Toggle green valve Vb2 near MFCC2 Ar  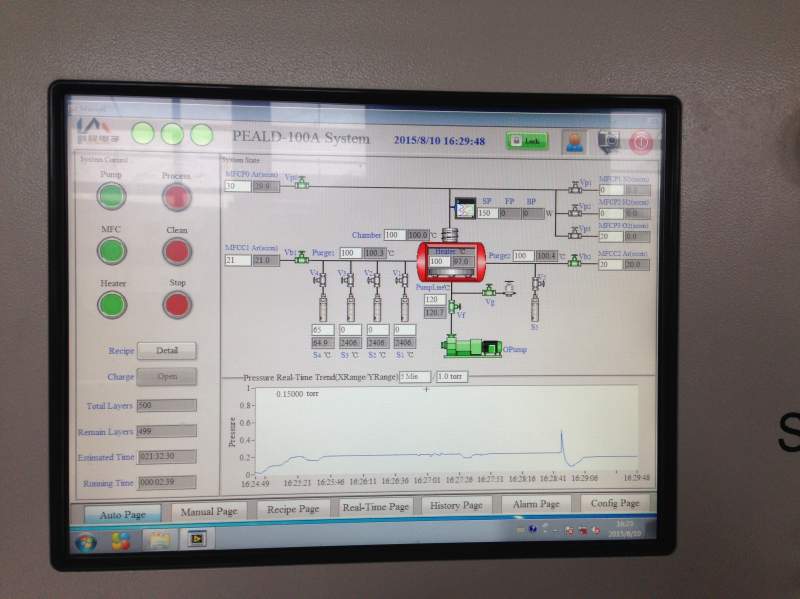point(575,261)
